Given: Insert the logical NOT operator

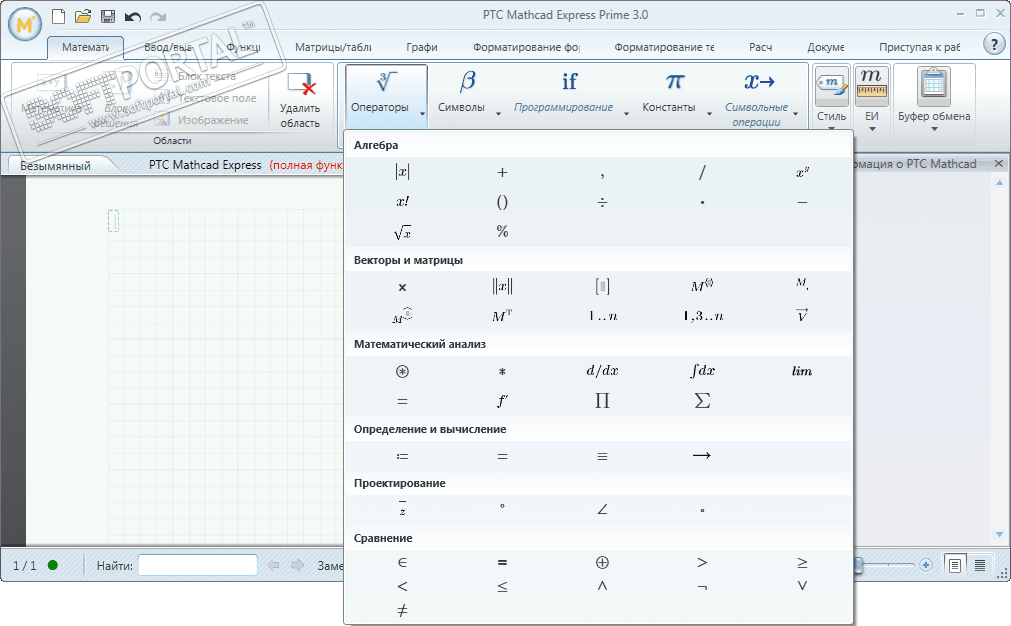Looking at the screenshot, I should point(702,587).
